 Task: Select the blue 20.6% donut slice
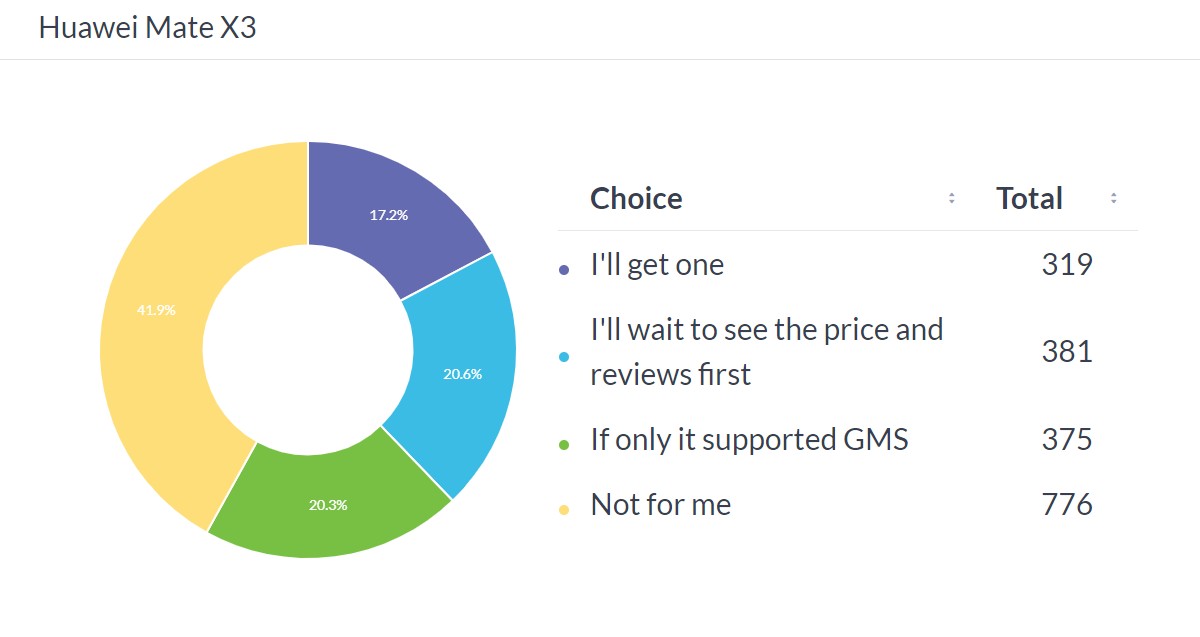(462, 374)
